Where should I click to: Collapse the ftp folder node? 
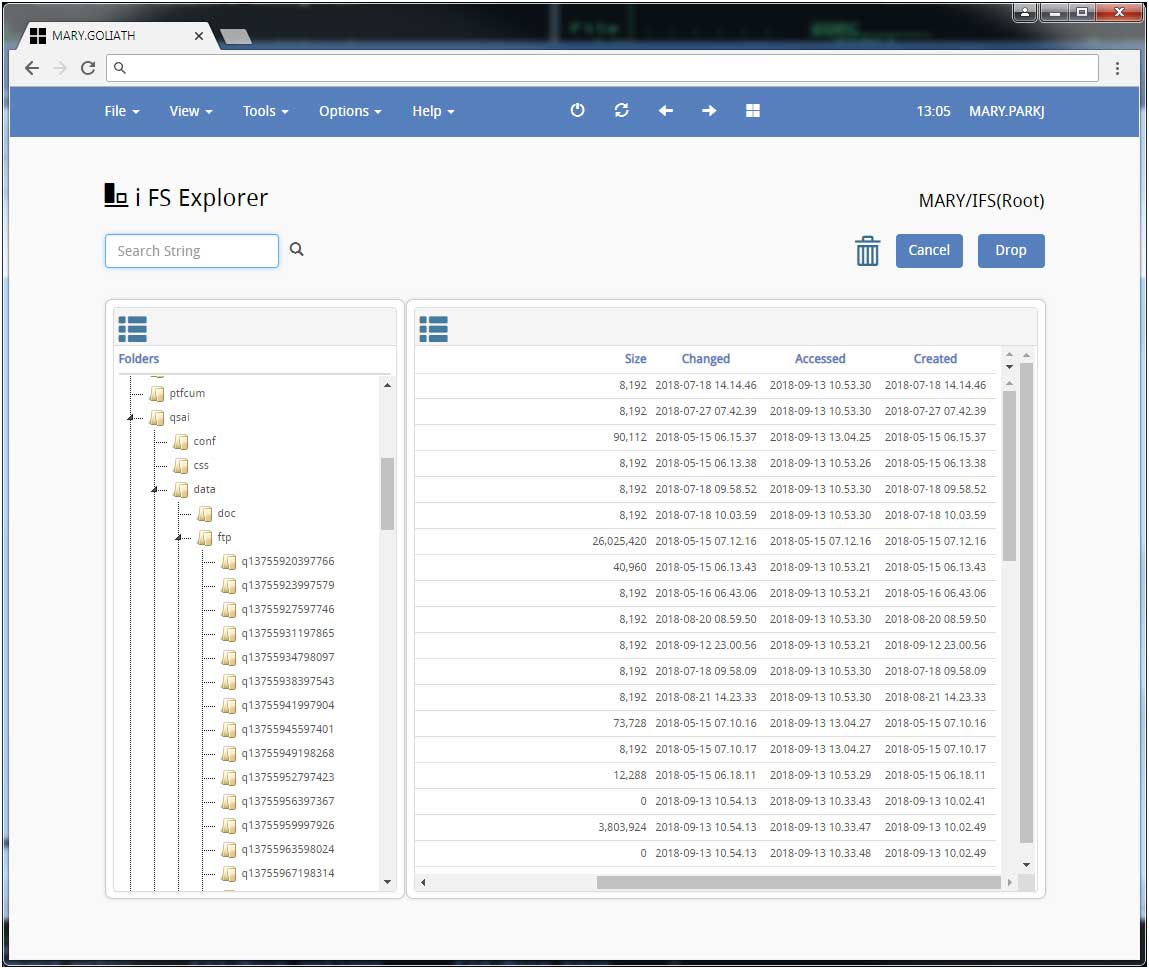click(179, 538)
